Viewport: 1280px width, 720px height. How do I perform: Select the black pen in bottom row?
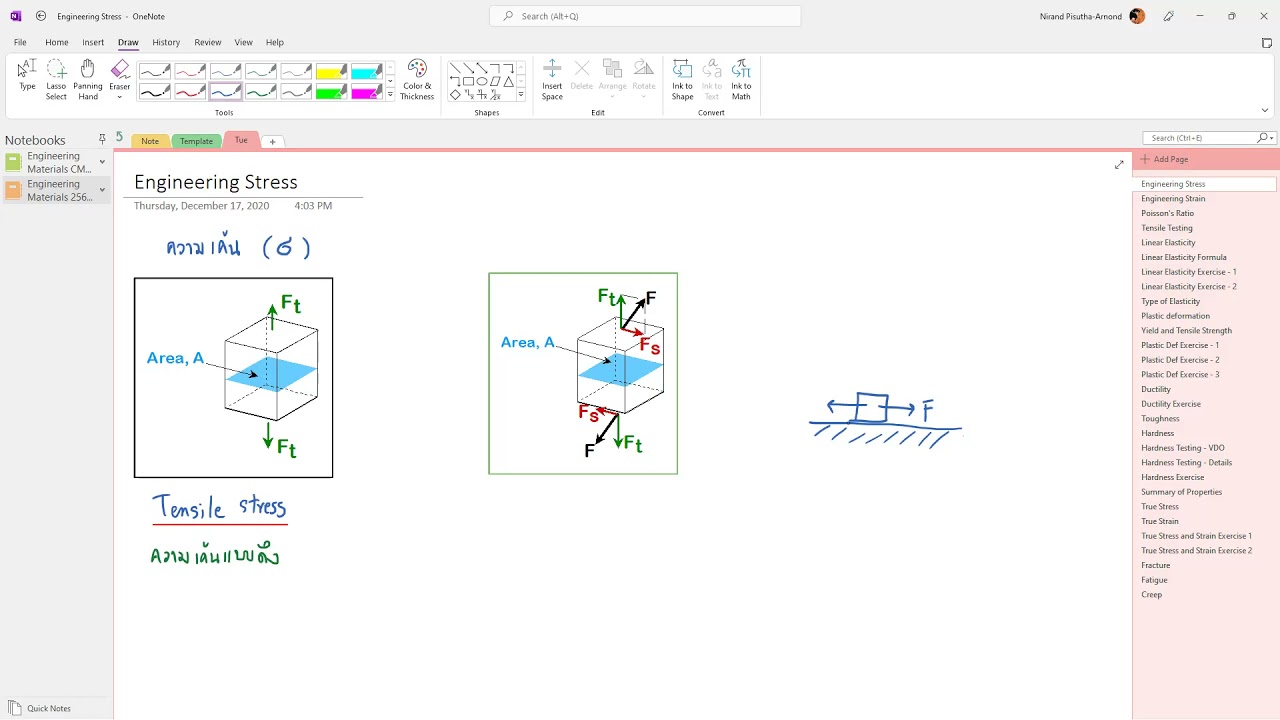[155, 92]
